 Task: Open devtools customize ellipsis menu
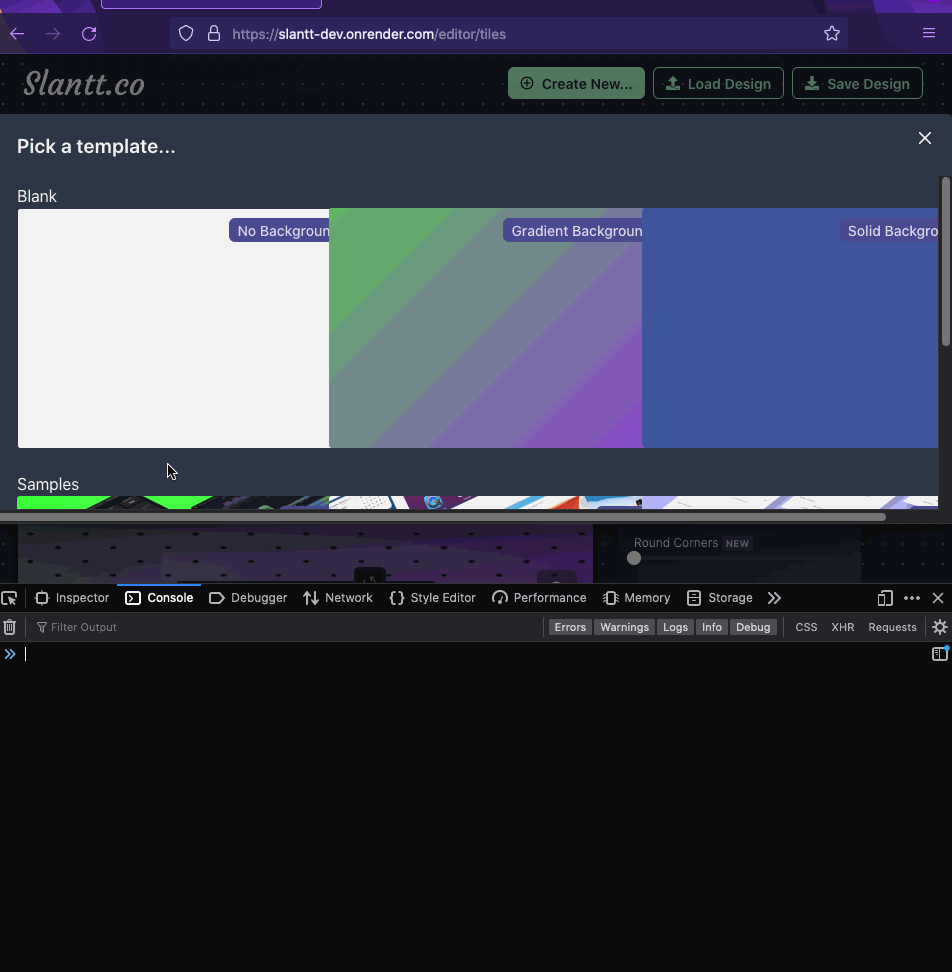pyautogui.click(x=912, y=598)
